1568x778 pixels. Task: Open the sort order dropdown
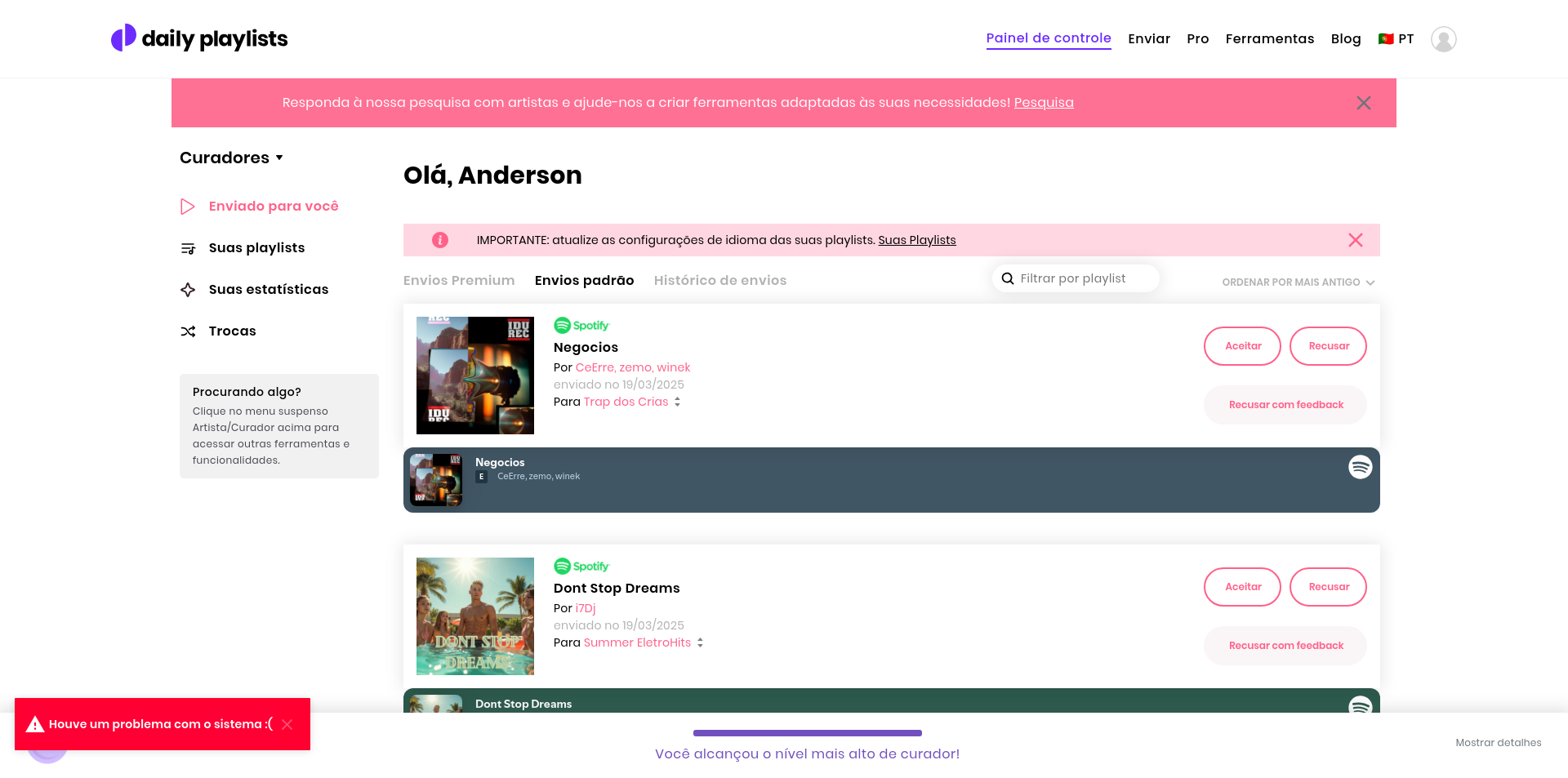tap(1298, 282)
